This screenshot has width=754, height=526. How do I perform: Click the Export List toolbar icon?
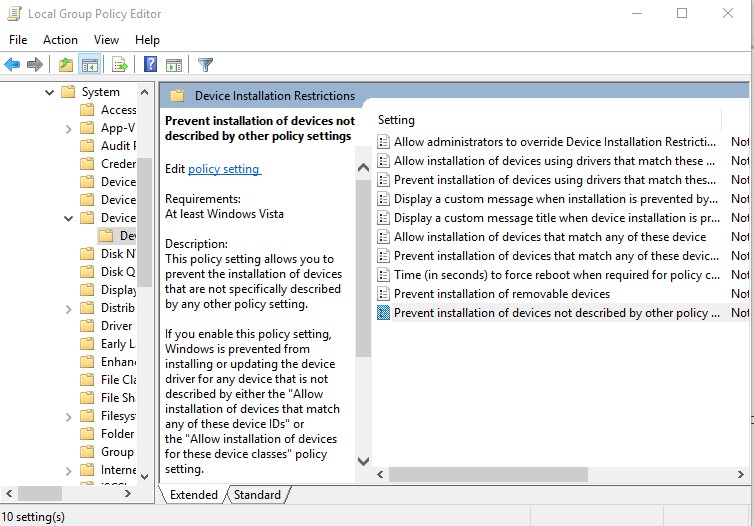tap(120, 64)
